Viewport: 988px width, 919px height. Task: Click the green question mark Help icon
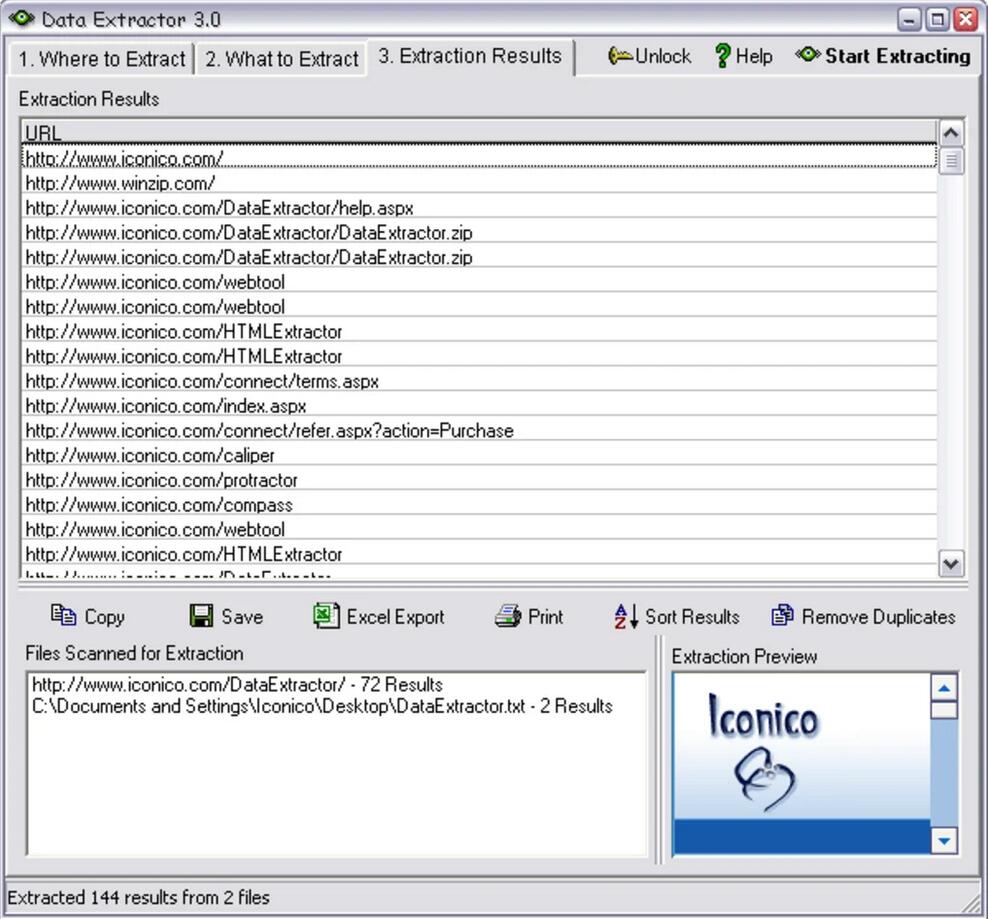pyautogui.click(x=723, y=56)
